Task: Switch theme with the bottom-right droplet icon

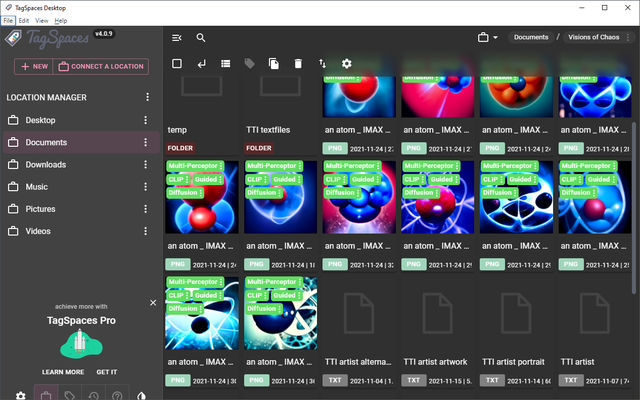Action: coord(141,396)
